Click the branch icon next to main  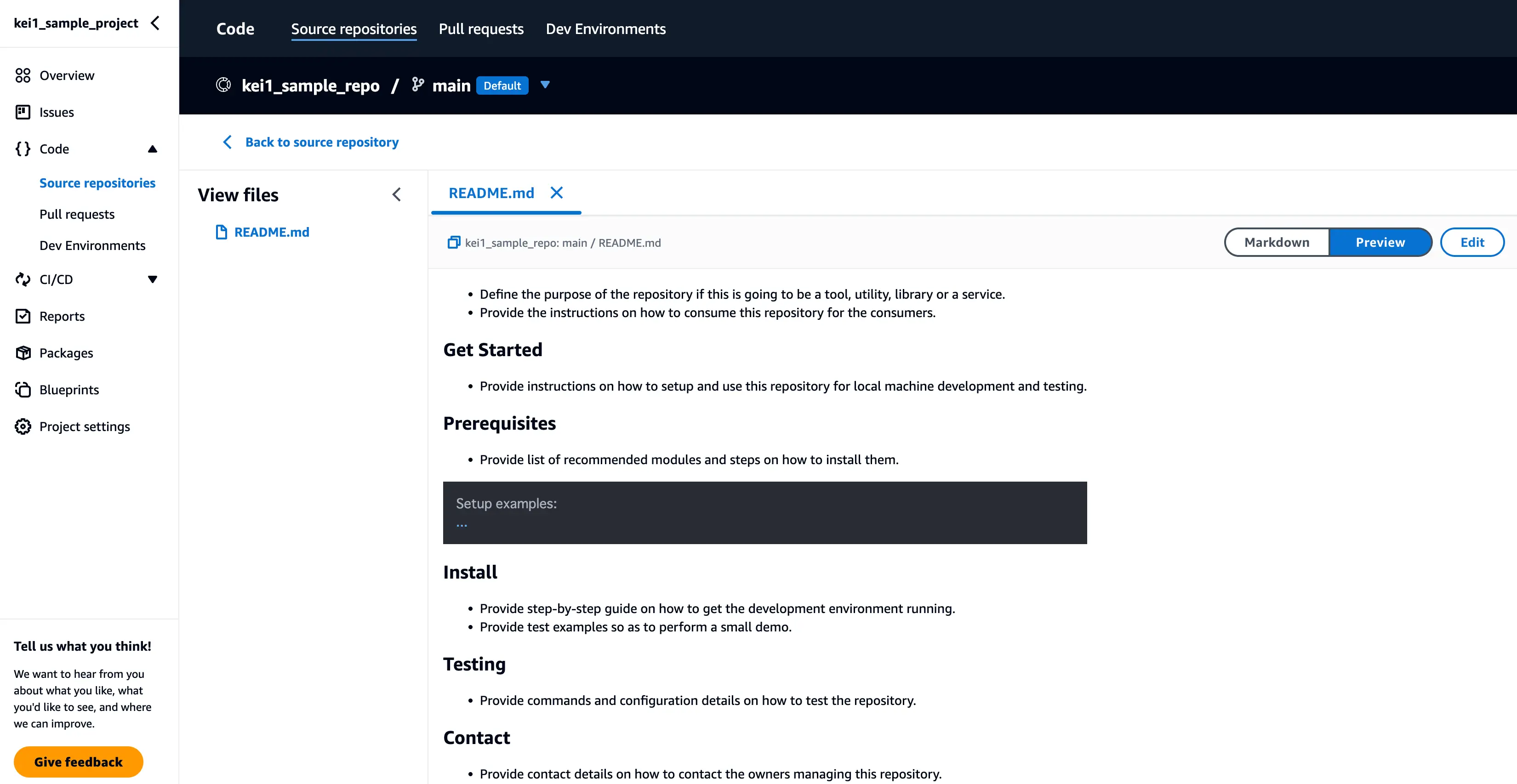[418, 85]
